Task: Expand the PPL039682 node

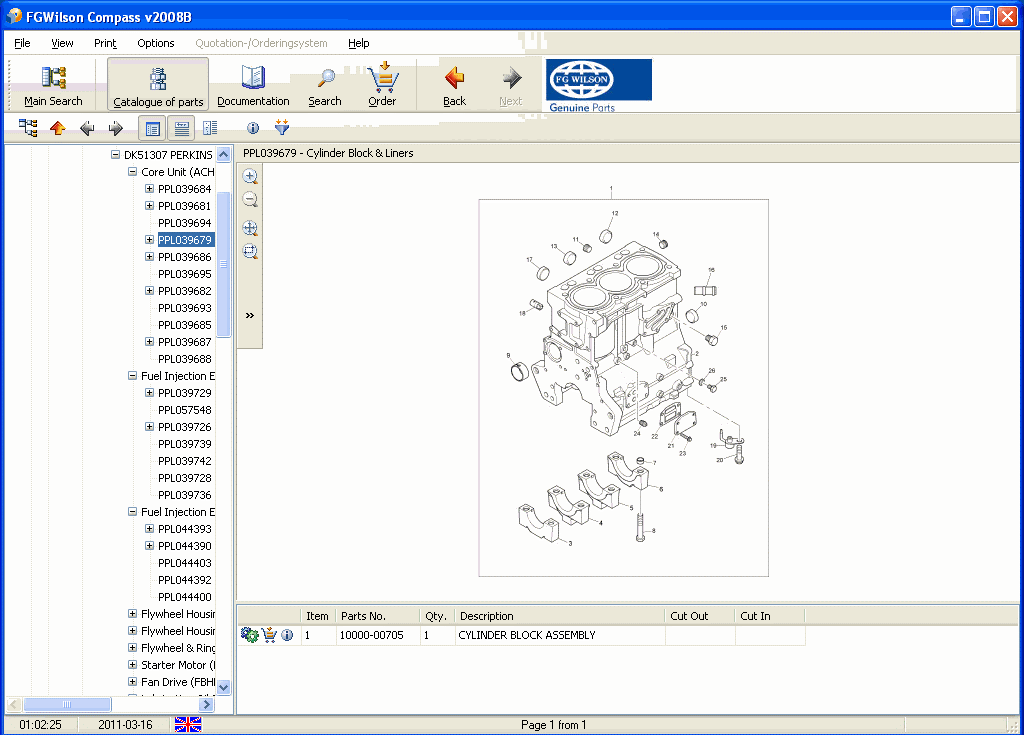Action: (150, 291)
